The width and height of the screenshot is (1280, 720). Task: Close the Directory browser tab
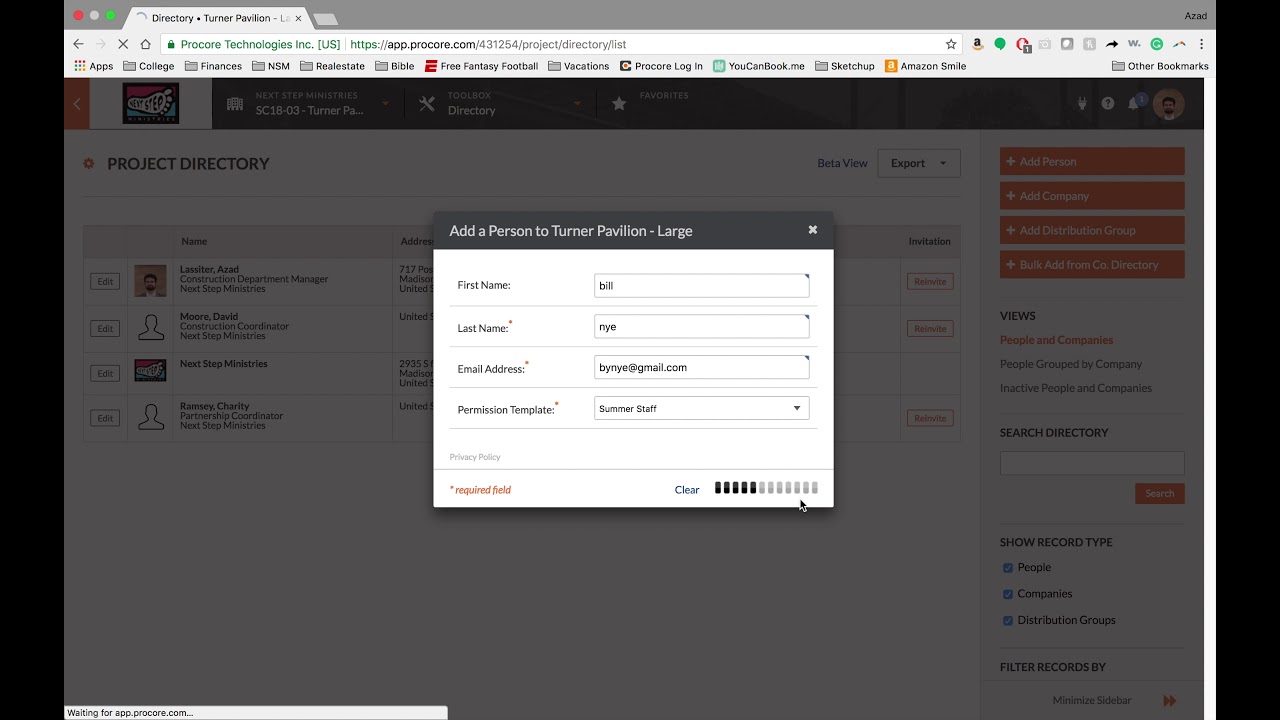click(x=298, y=18)
